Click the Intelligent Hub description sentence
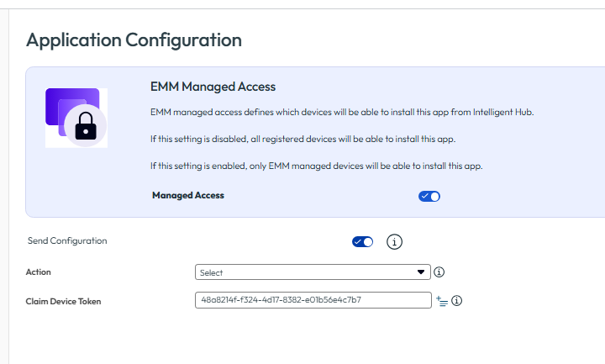Viewport: 605px width, 364px height. [x=342, y=112]
